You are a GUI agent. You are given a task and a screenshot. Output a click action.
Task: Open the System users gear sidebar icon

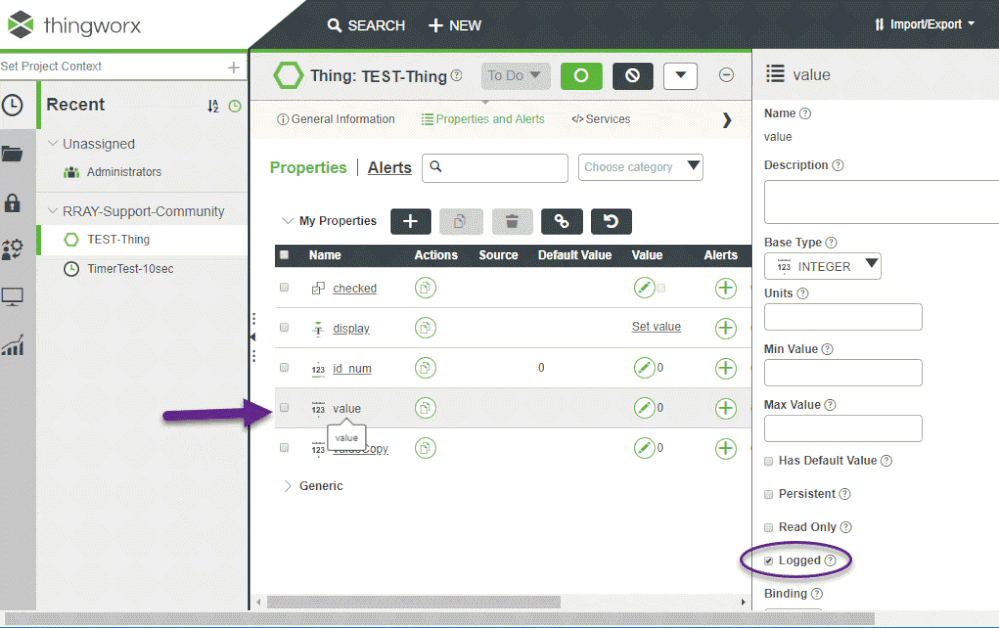[12, 249]
